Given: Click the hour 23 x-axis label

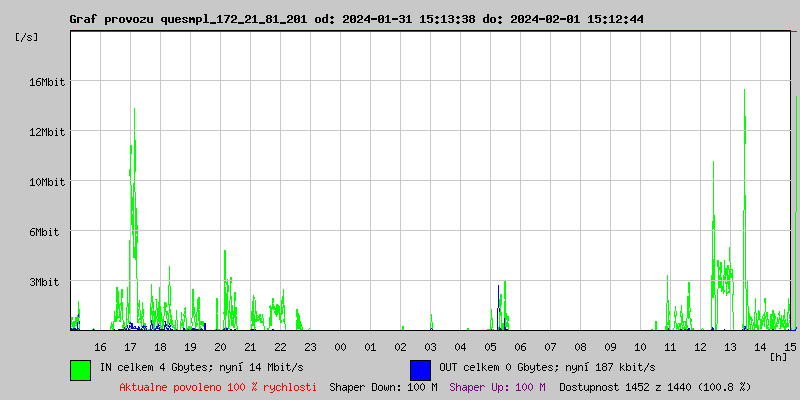Looking at the screenshot, I should point(310,346).
